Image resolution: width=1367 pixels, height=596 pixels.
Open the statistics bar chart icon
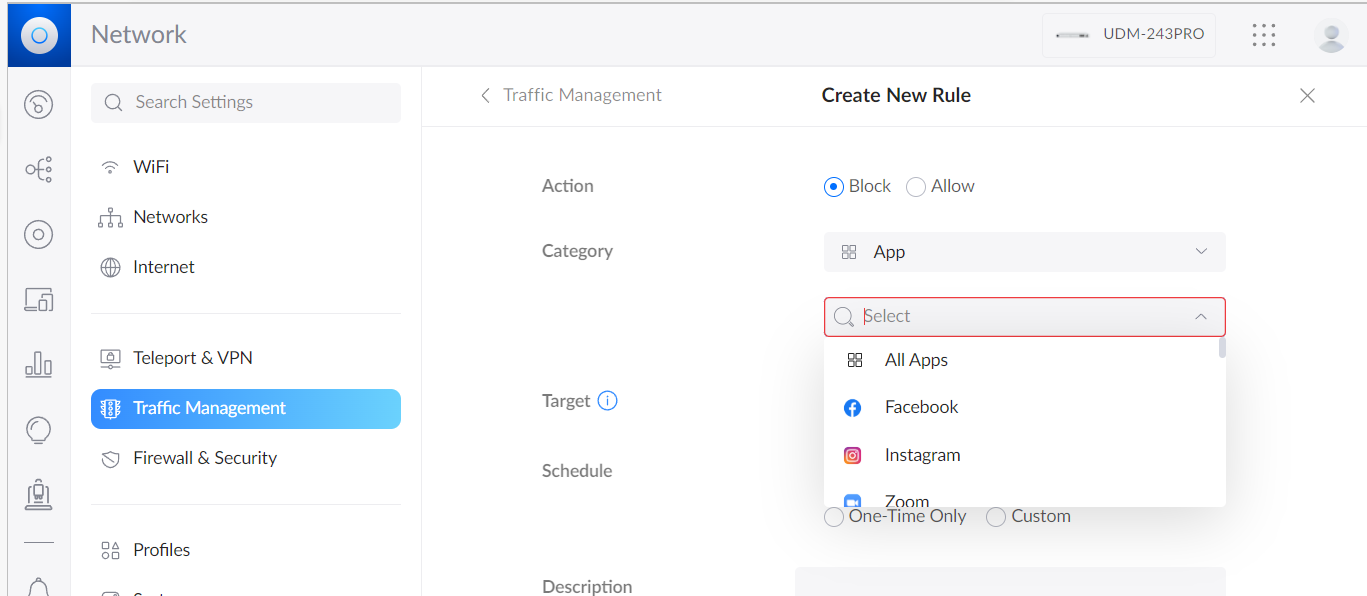point(39,364)
